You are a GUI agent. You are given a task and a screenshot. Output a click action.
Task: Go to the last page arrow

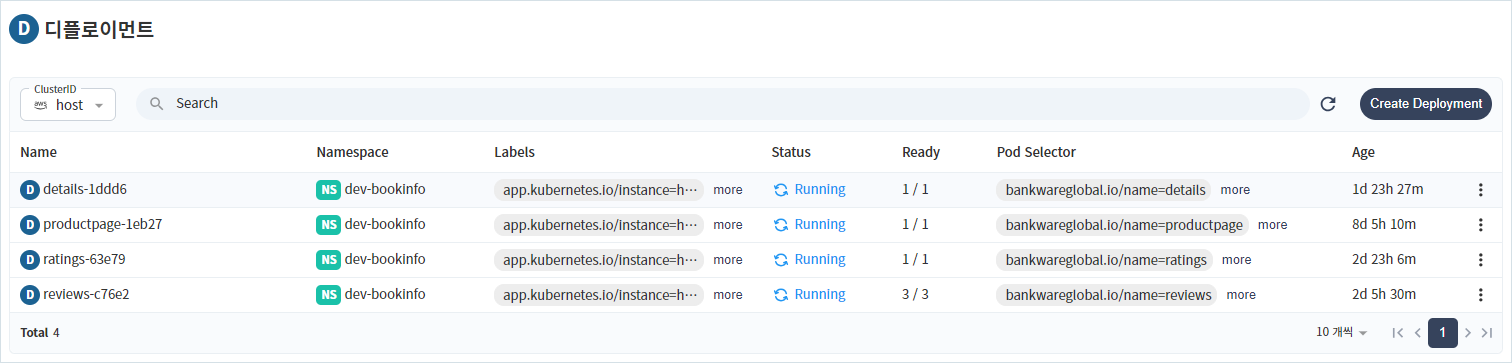pyautogui.click(x=1487, y=332)
